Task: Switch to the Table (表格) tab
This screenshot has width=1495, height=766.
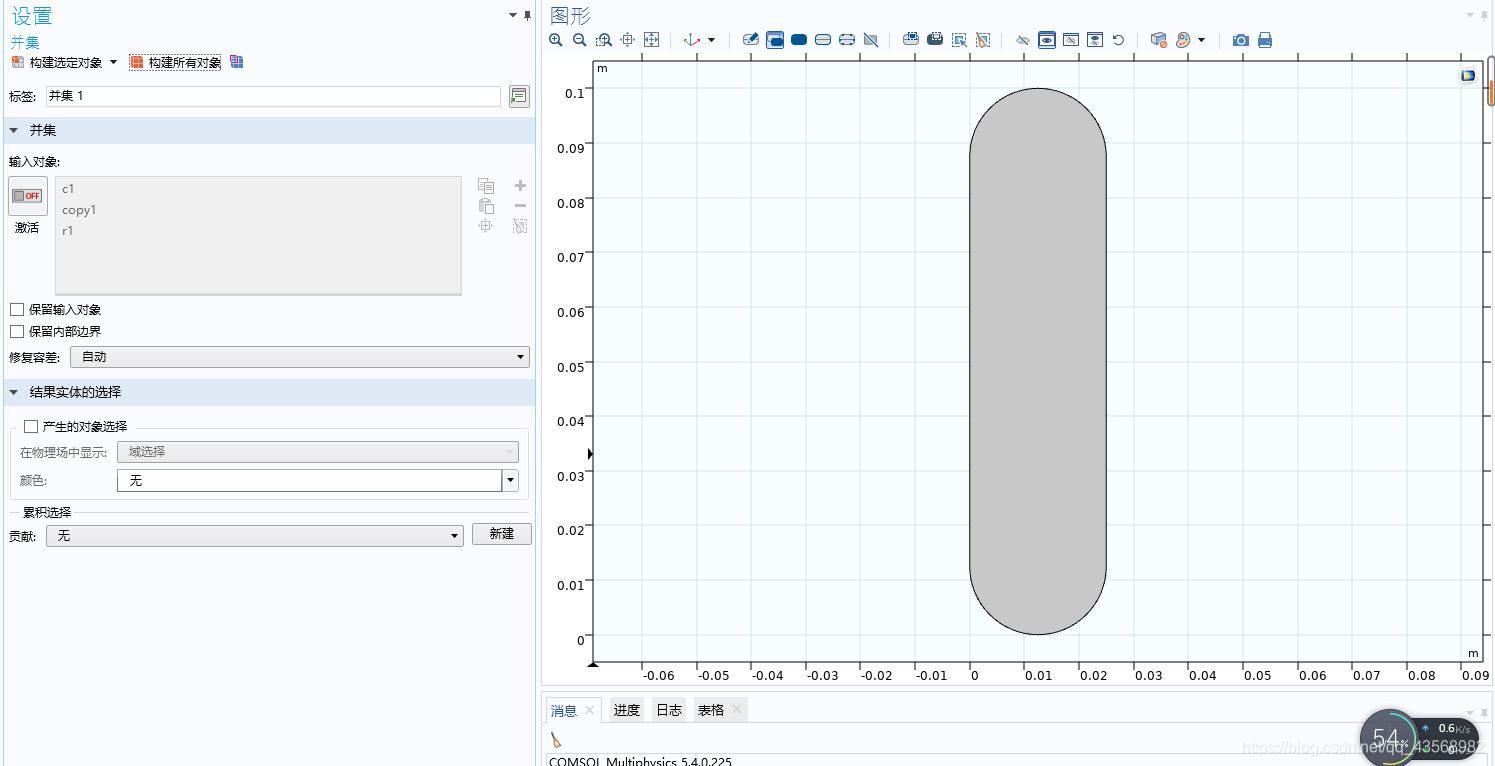Action: coord(711,710)
